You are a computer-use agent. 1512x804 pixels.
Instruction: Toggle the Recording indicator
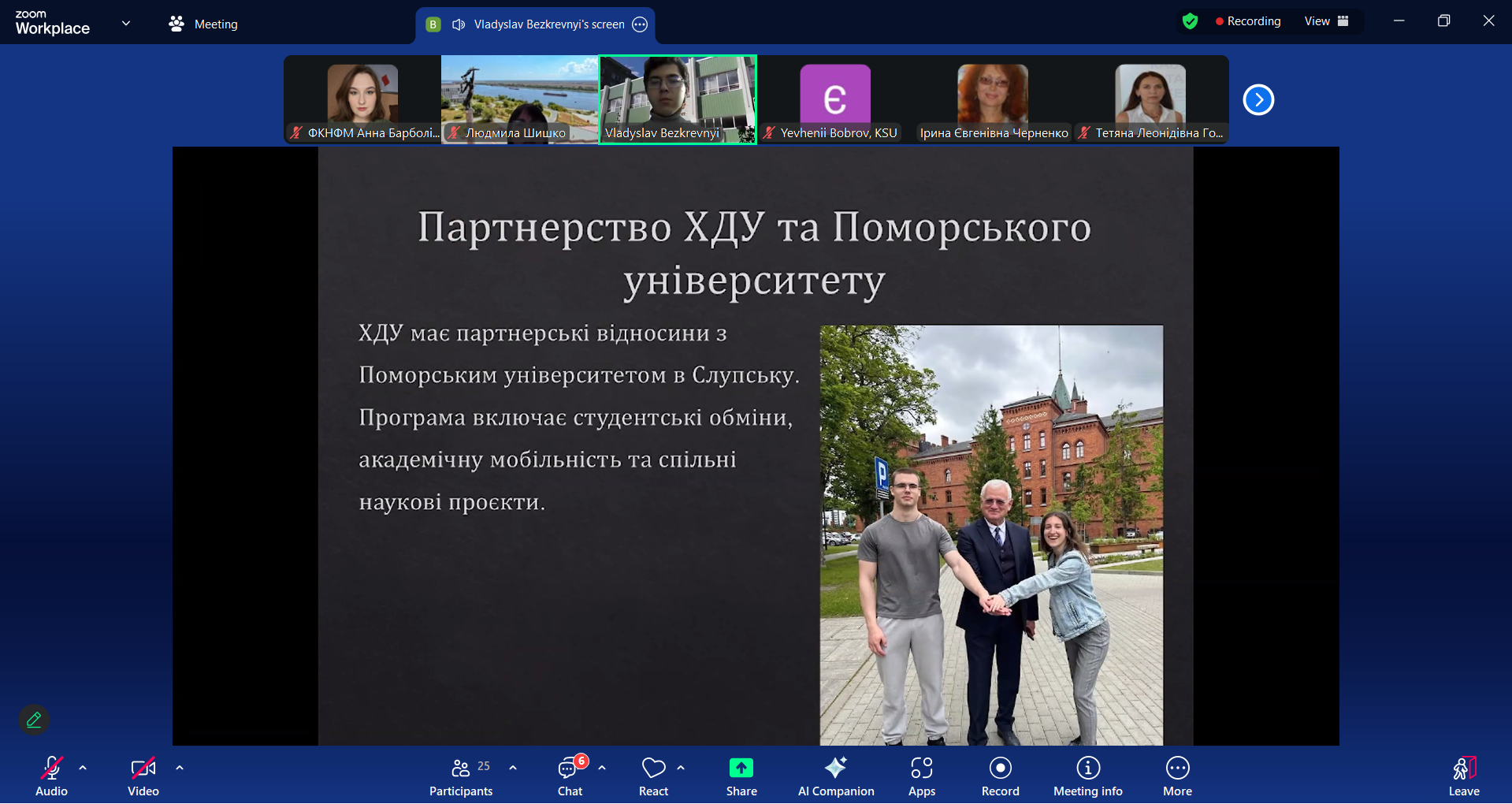pyautogui.click(x=1247, y=21)
